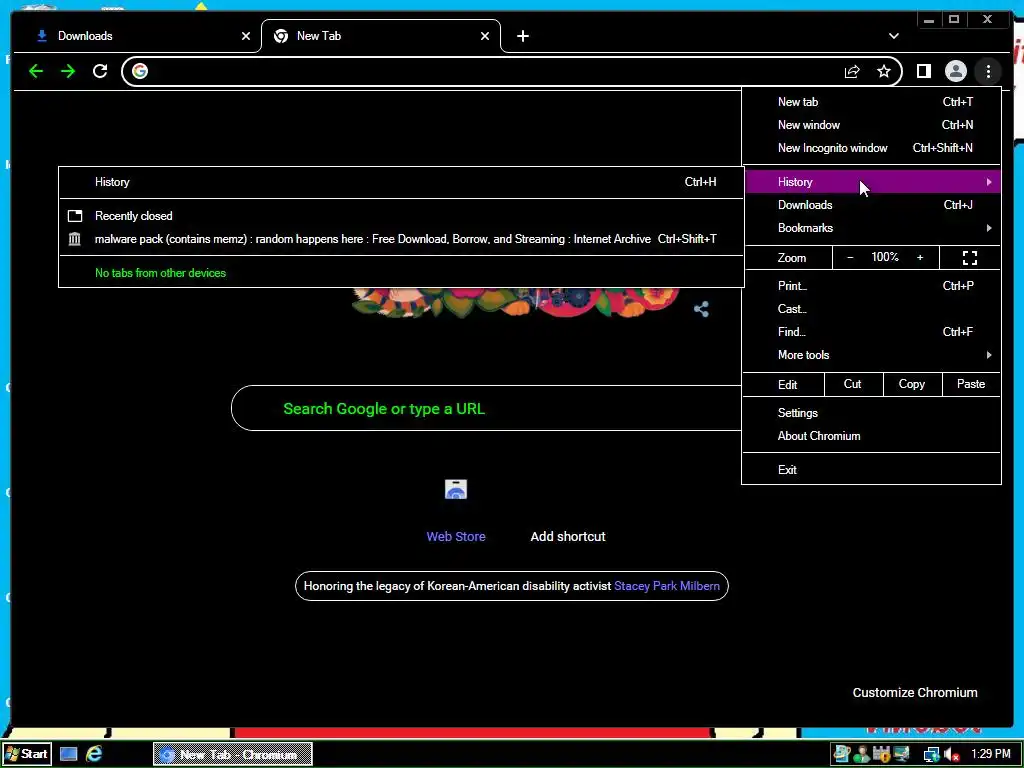Open the Windows Start menu
1024x768 pixels.
point(26,754)
